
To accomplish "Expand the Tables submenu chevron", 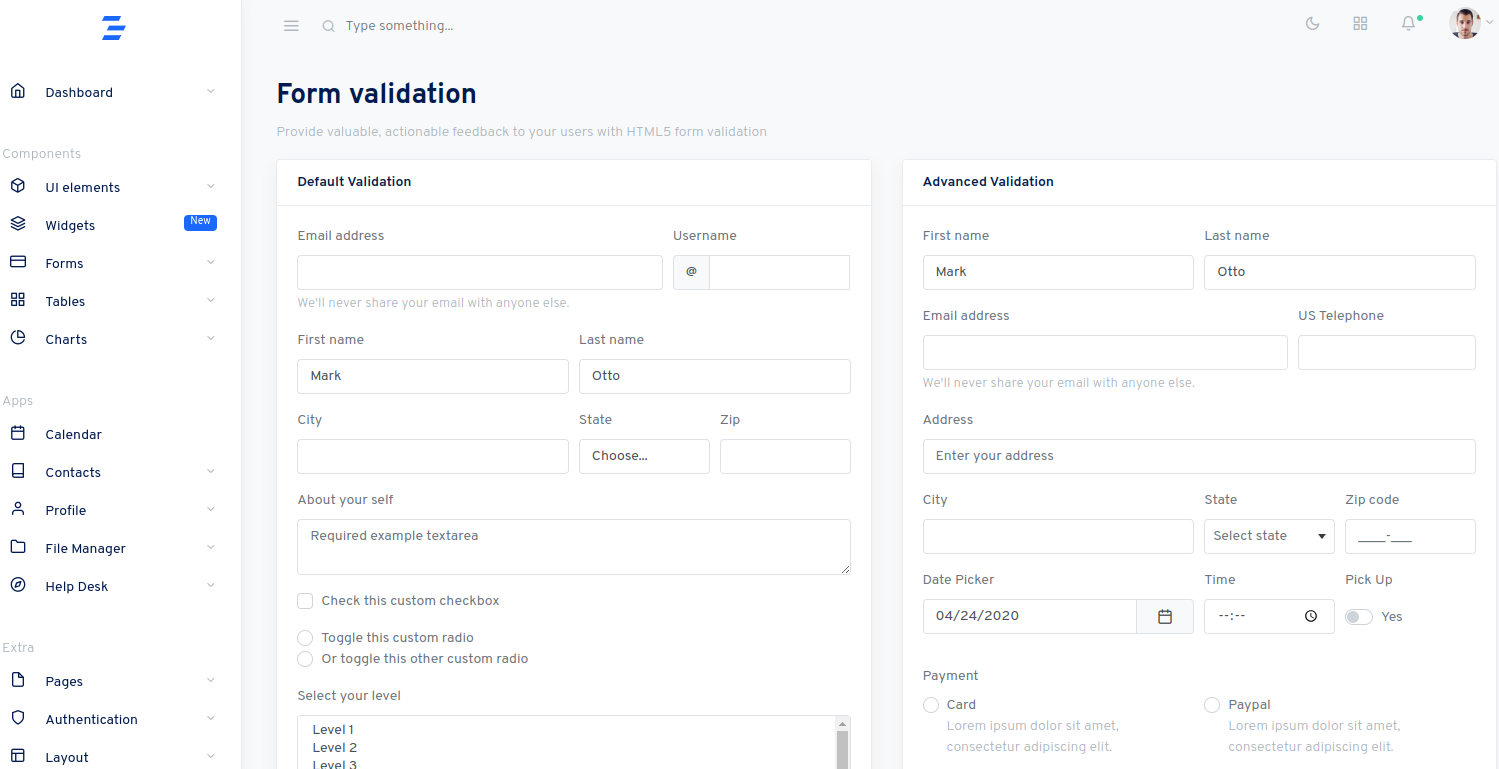I will click(x=210, y=300).
